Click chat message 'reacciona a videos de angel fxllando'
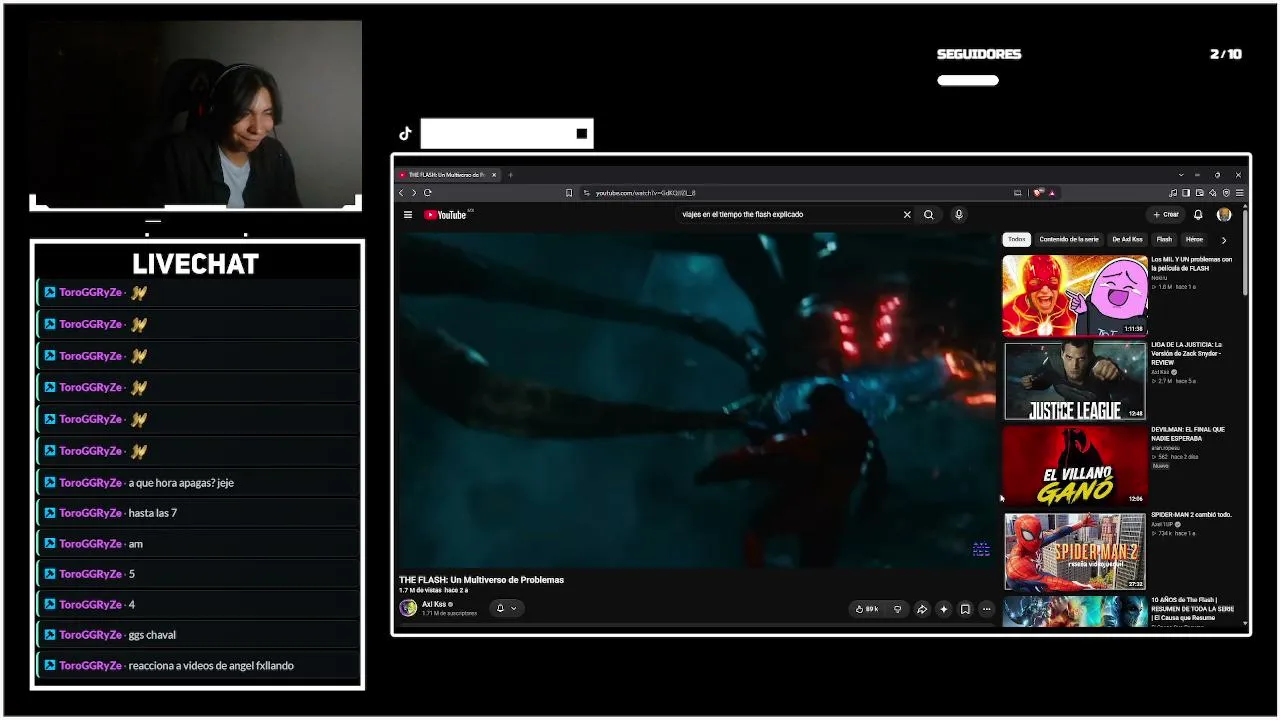This screenshot has width=1280, height=720. click(x=211, y=666)
